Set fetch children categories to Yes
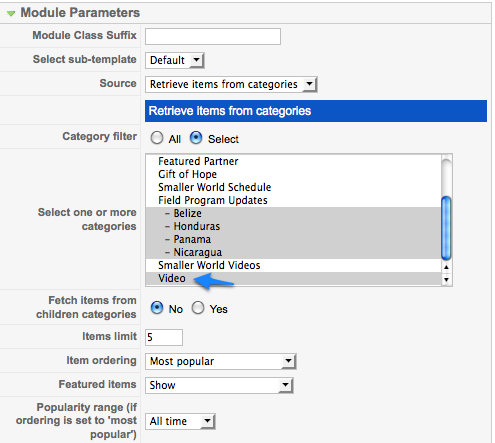This screenshot has height=443, width=495. coord(198,308)
